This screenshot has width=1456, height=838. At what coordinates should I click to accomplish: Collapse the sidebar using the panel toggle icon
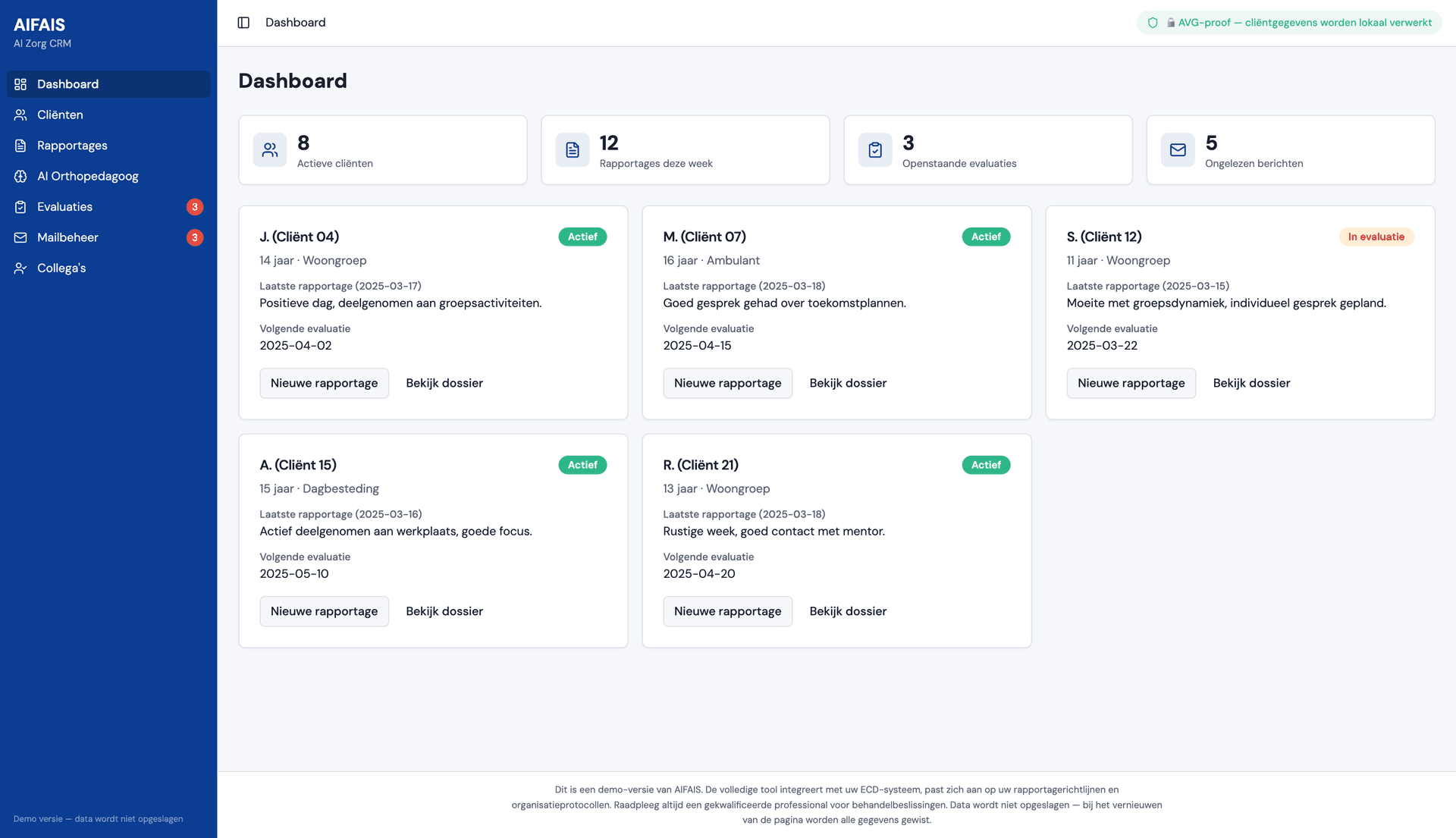click(x=243, y=22)
